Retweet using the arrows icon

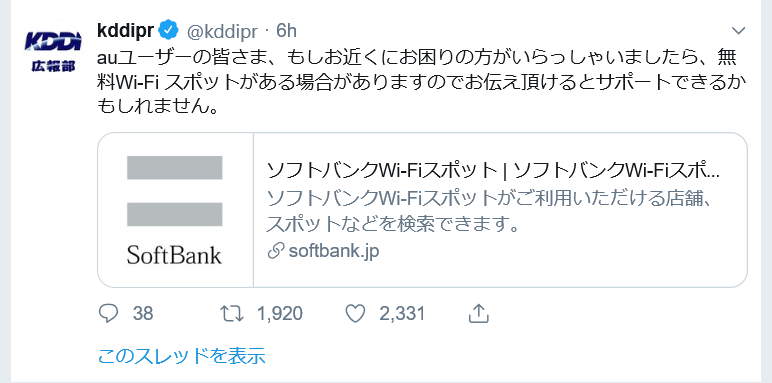[232, 314]
